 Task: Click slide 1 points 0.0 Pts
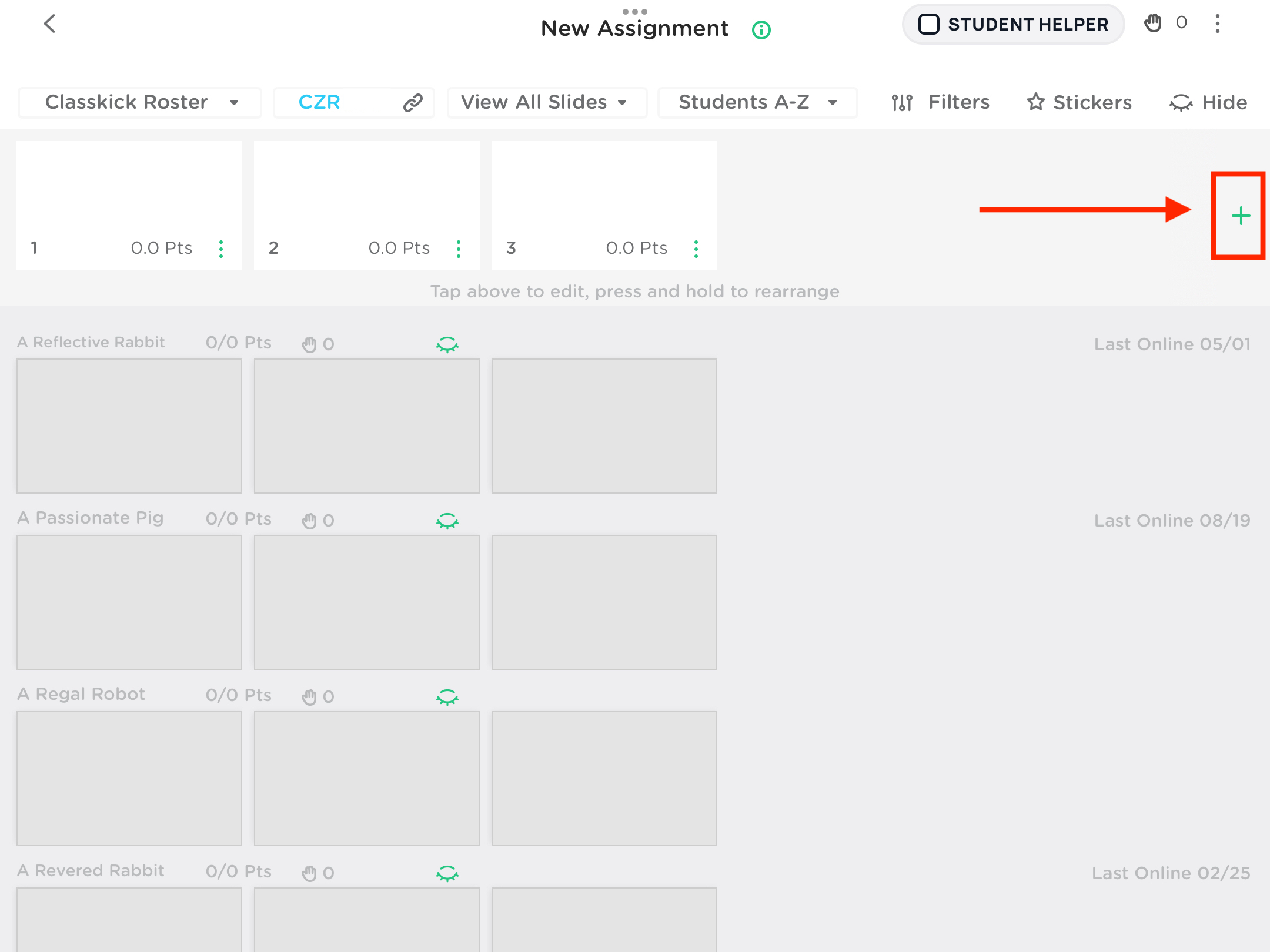click(162, 248)
